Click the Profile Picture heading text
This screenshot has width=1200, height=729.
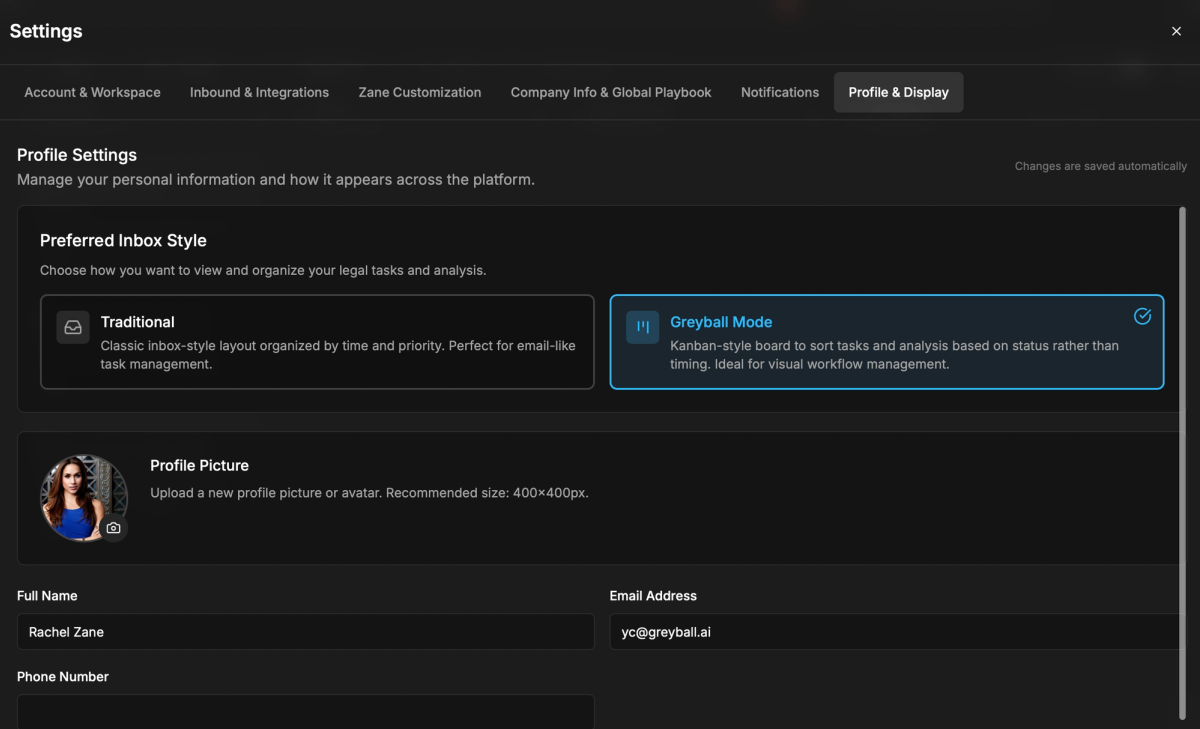[199, 465]
